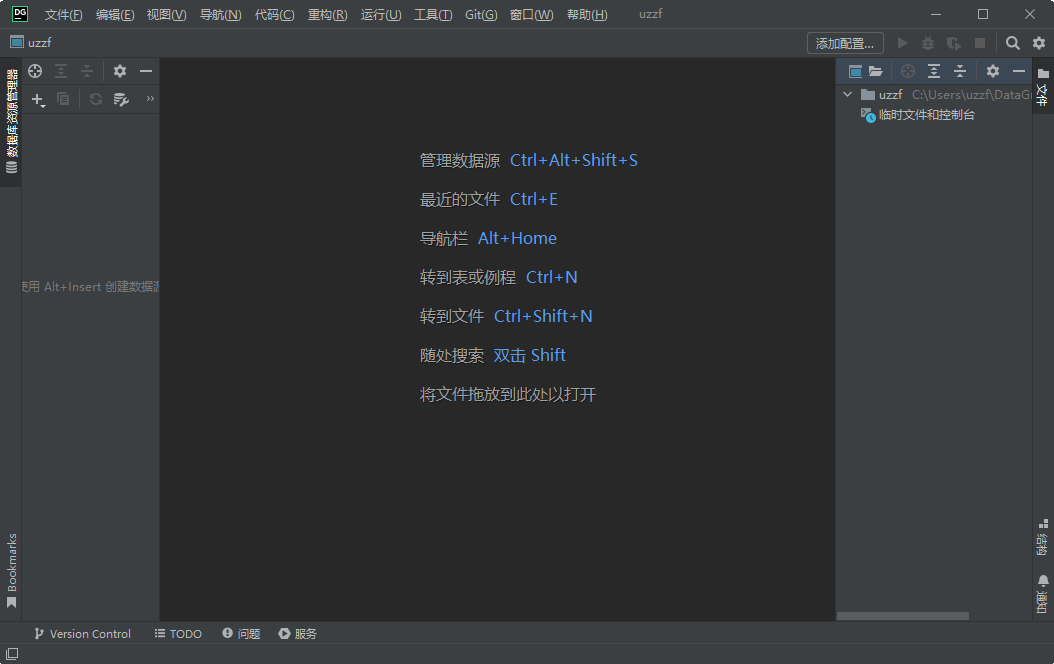Open the 通知 notifications side tab

pos(1043,594)
